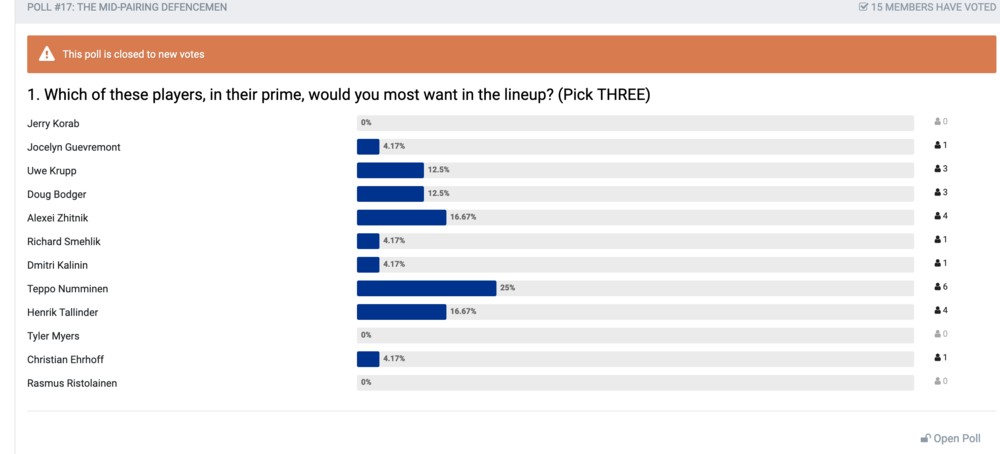1000x454 pixels.
Task: Click the greyed voter icon for Jerry Korab
Action: [x=938, y=122]
